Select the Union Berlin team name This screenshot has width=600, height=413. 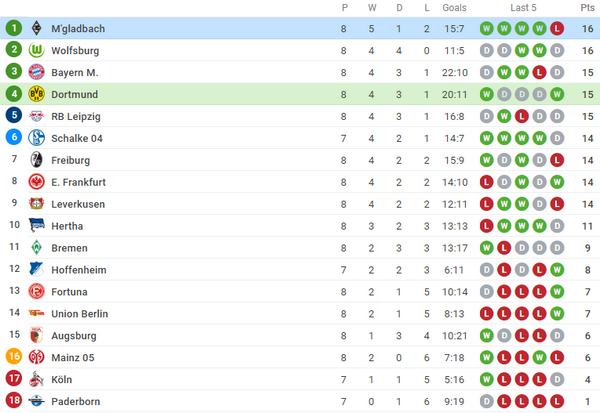click(x=82, y=314)
